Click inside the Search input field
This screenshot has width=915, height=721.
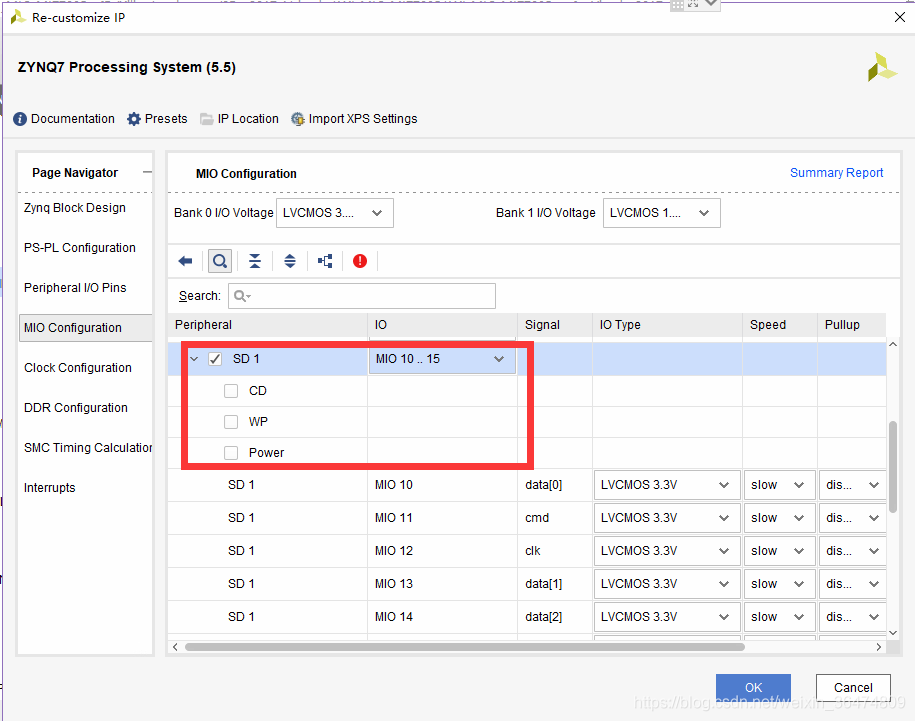(x=370, y=296)
